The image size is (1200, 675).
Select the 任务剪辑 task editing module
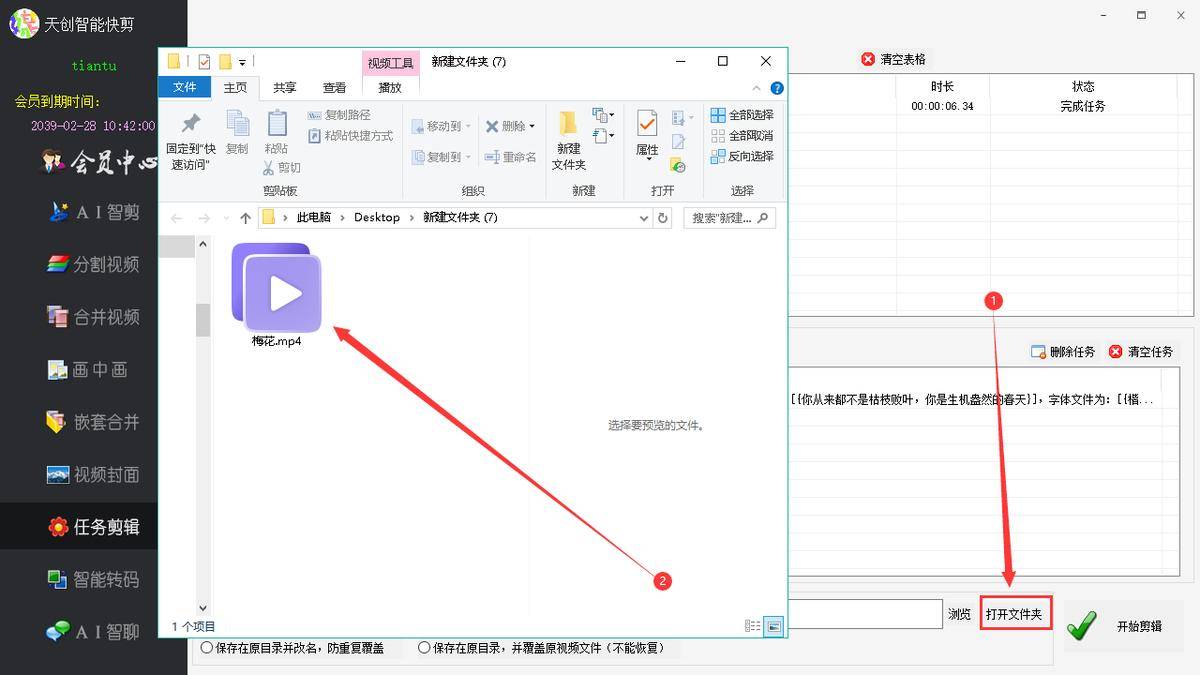(x=92, y=527)
